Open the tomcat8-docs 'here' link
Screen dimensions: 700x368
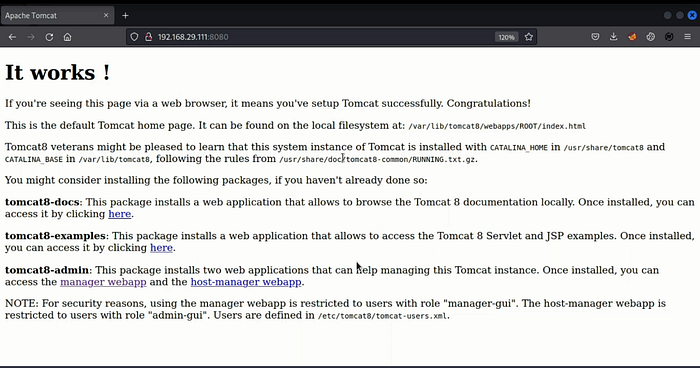pos(120,214)
